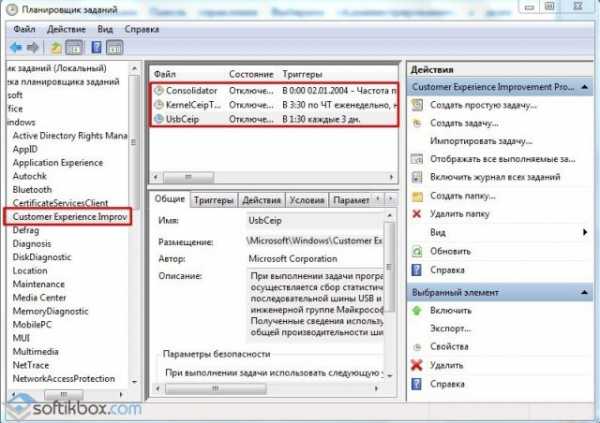
Task: Toggle the action pane toolbar icon
Action: pos(114,48)
